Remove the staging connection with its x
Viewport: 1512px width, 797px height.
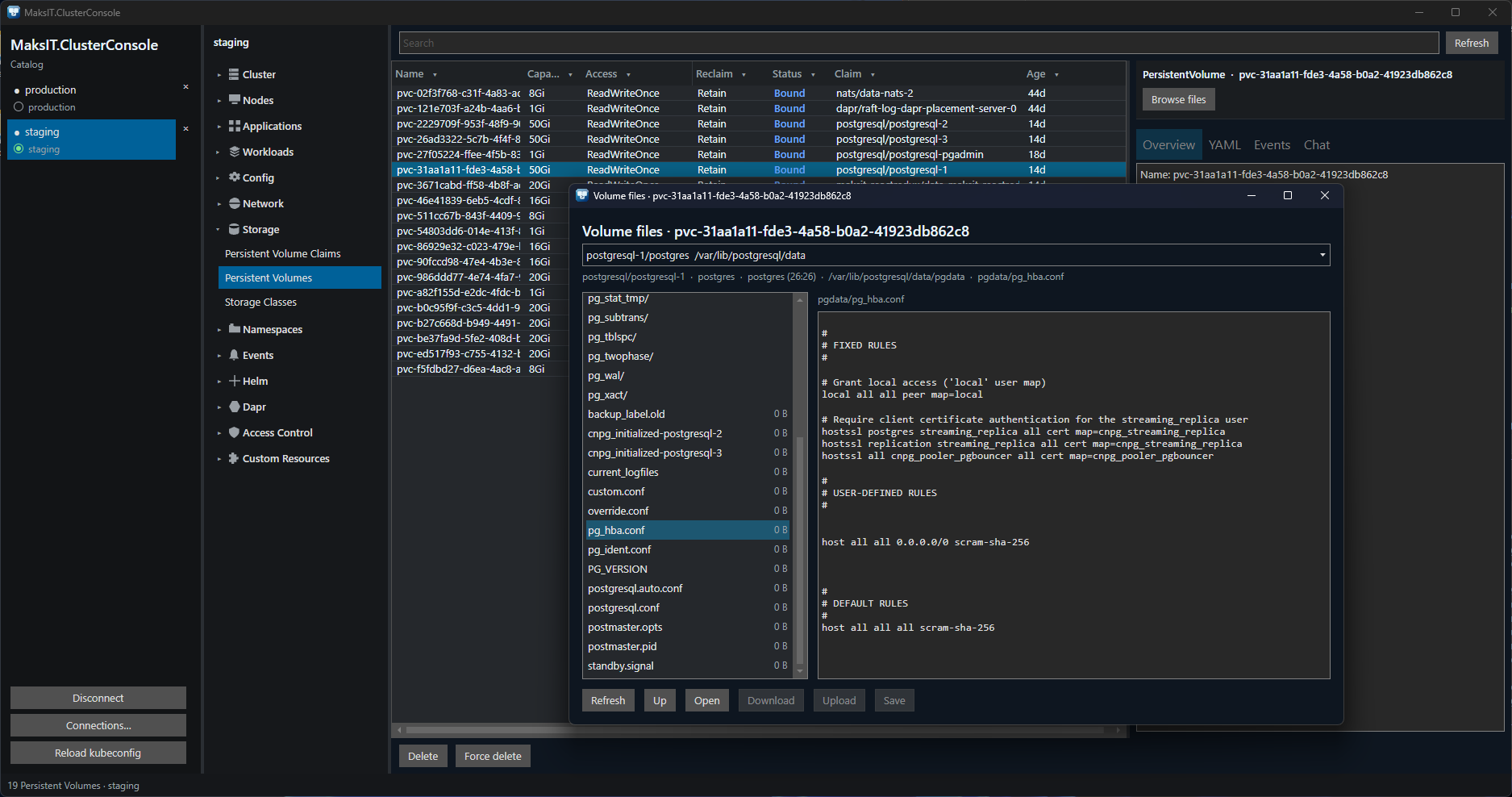tap(185, 129)
